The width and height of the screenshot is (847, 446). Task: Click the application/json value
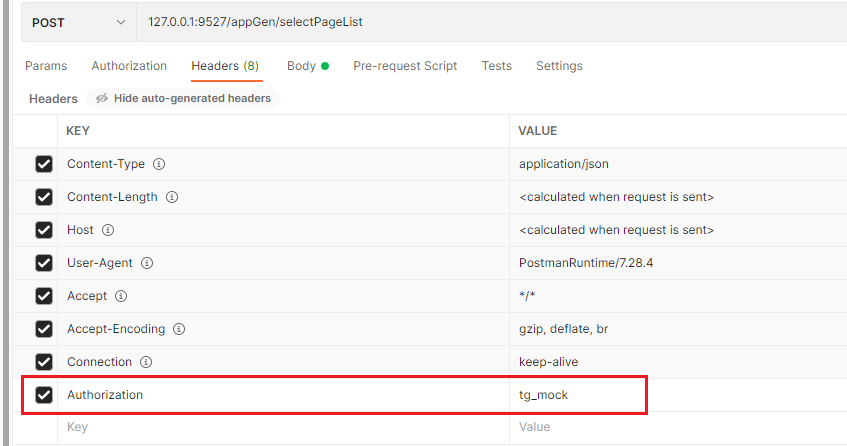pyautogui.click(x=563, y=164)
